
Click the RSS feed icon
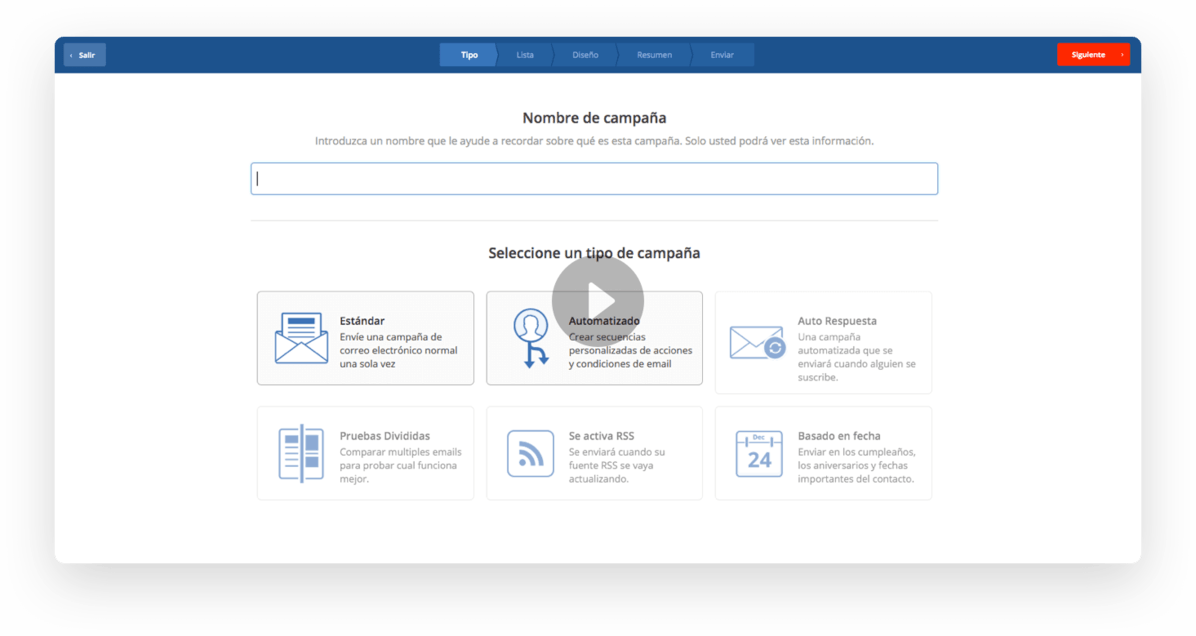(x=530, y=453)
